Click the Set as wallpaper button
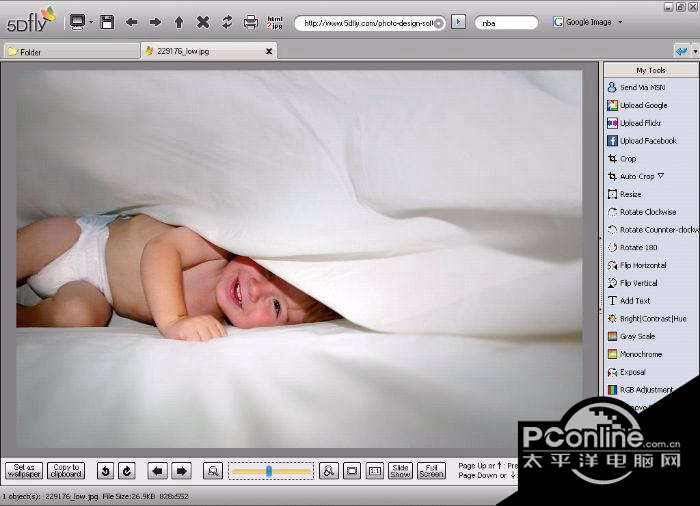This screenshot has height=506, width=700. 24,471
